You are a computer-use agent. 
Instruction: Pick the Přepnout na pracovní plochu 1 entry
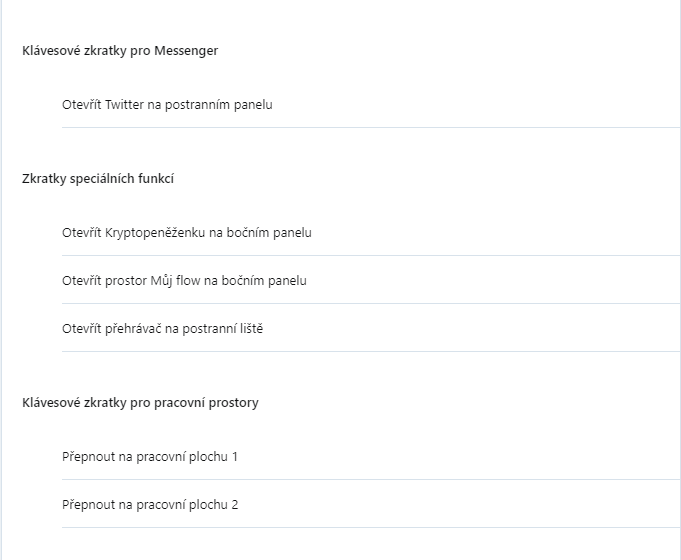371,457
